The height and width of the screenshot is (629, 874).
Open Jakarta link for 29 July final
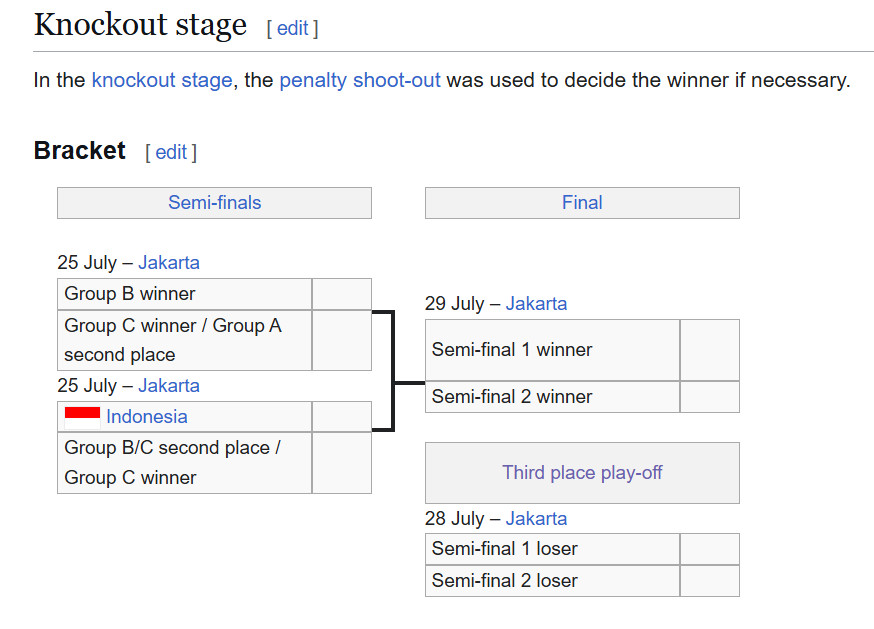click(x=536, y=304)
